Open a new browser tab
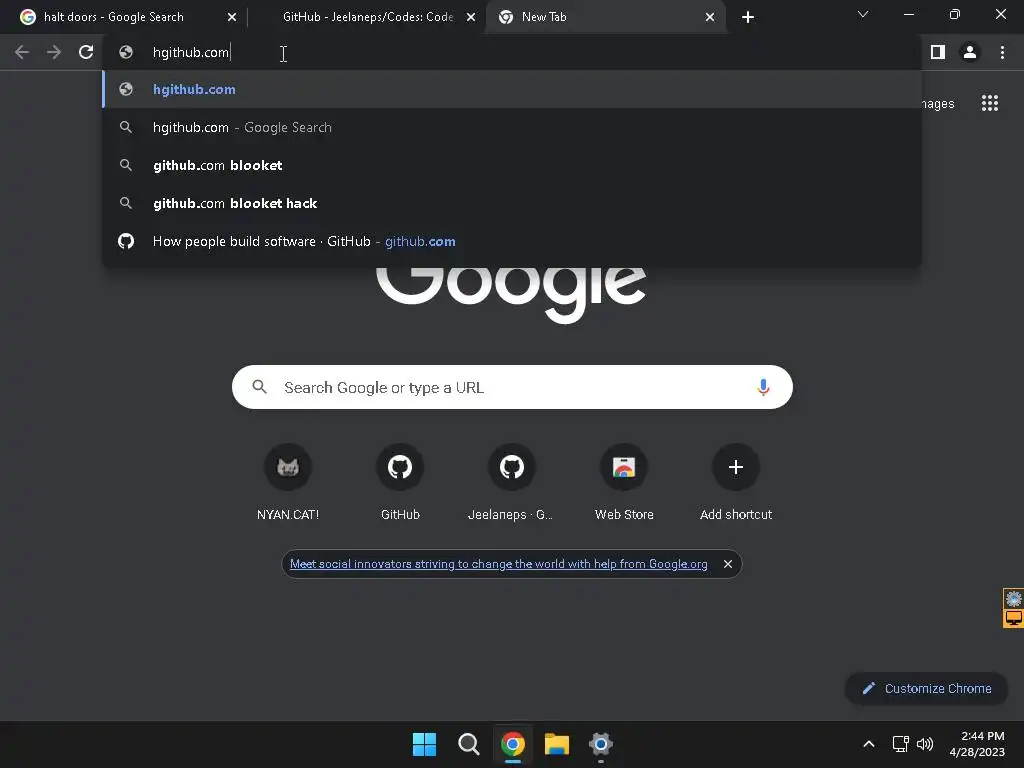Image resolution: width=1024 pixels, height=768 pixels. point(748,17)
